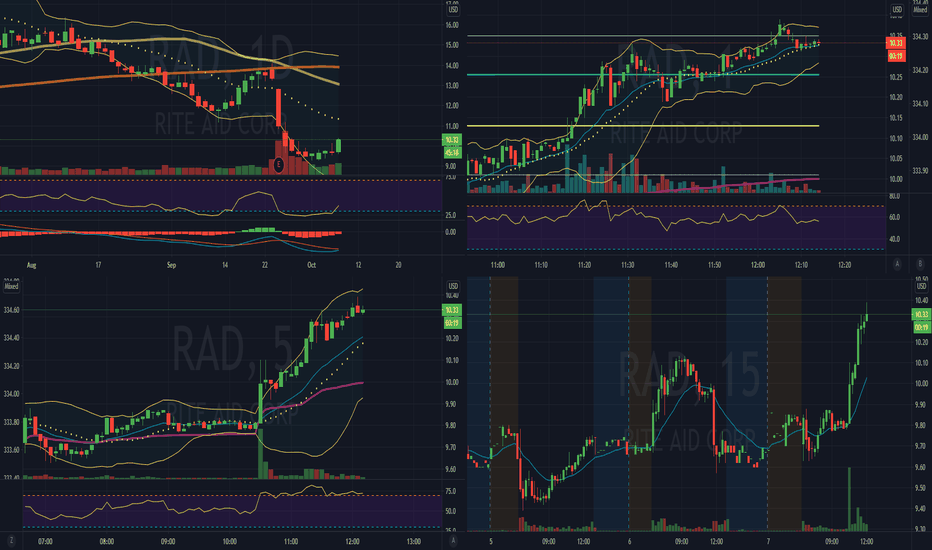Click the Sep label on the daily time axis
Screen dimensions: 932x550
coord(171,265)
